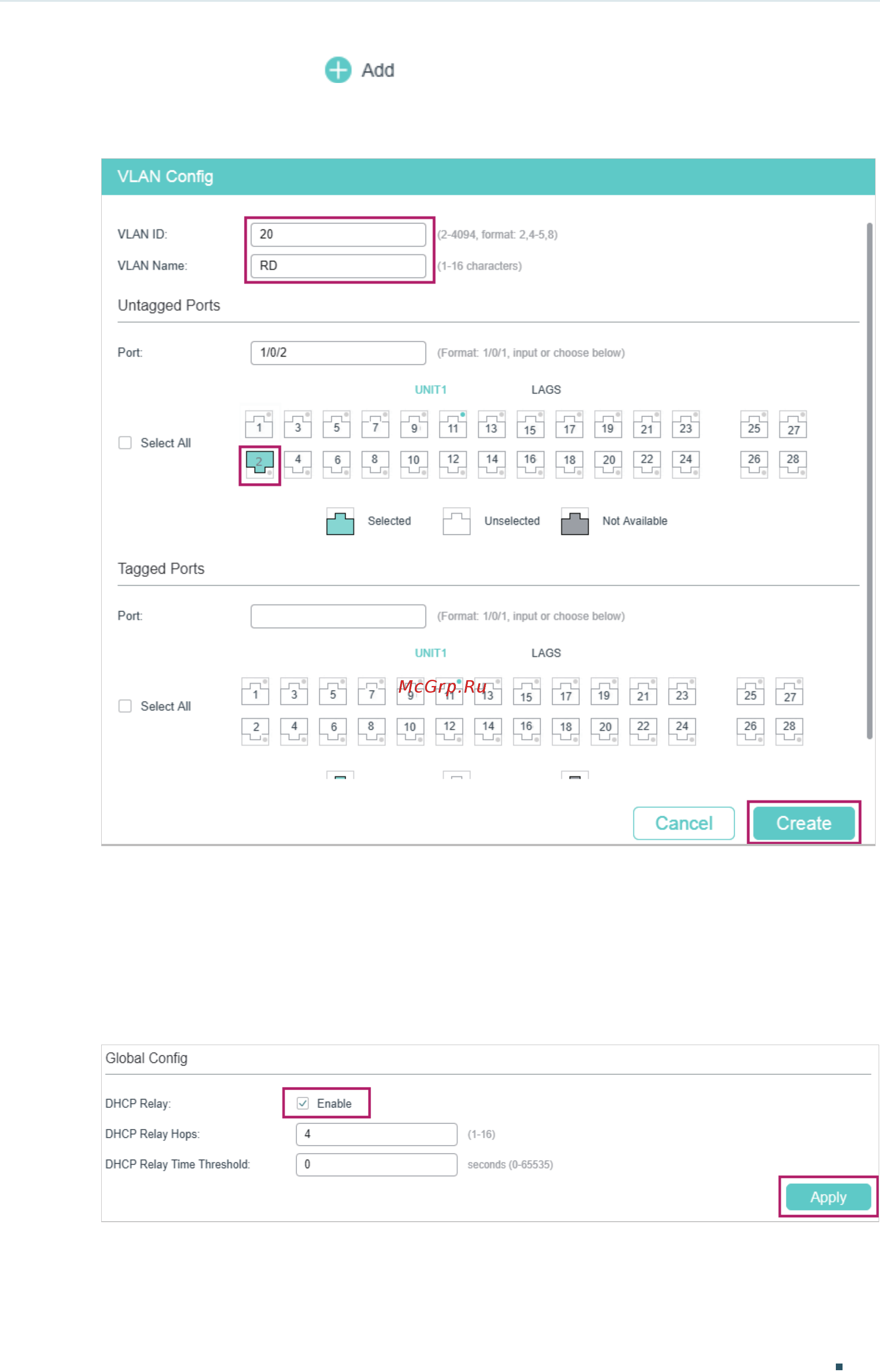Check Select All for Tagged Ports
880x1372 pixels.
tap(125, 706)
